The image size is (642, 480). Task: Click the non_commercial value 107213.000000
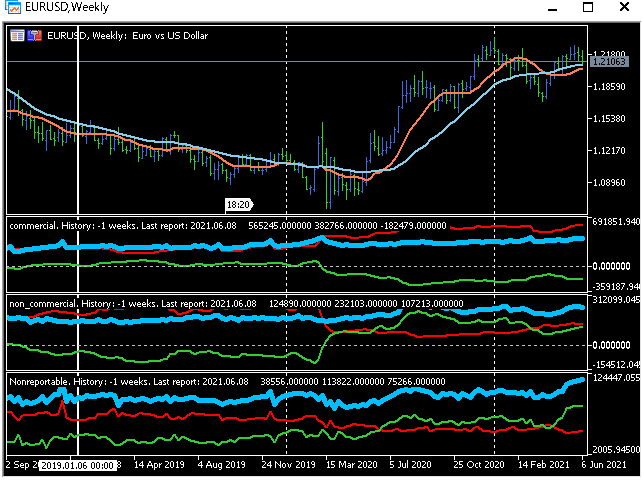coord(432,304)
